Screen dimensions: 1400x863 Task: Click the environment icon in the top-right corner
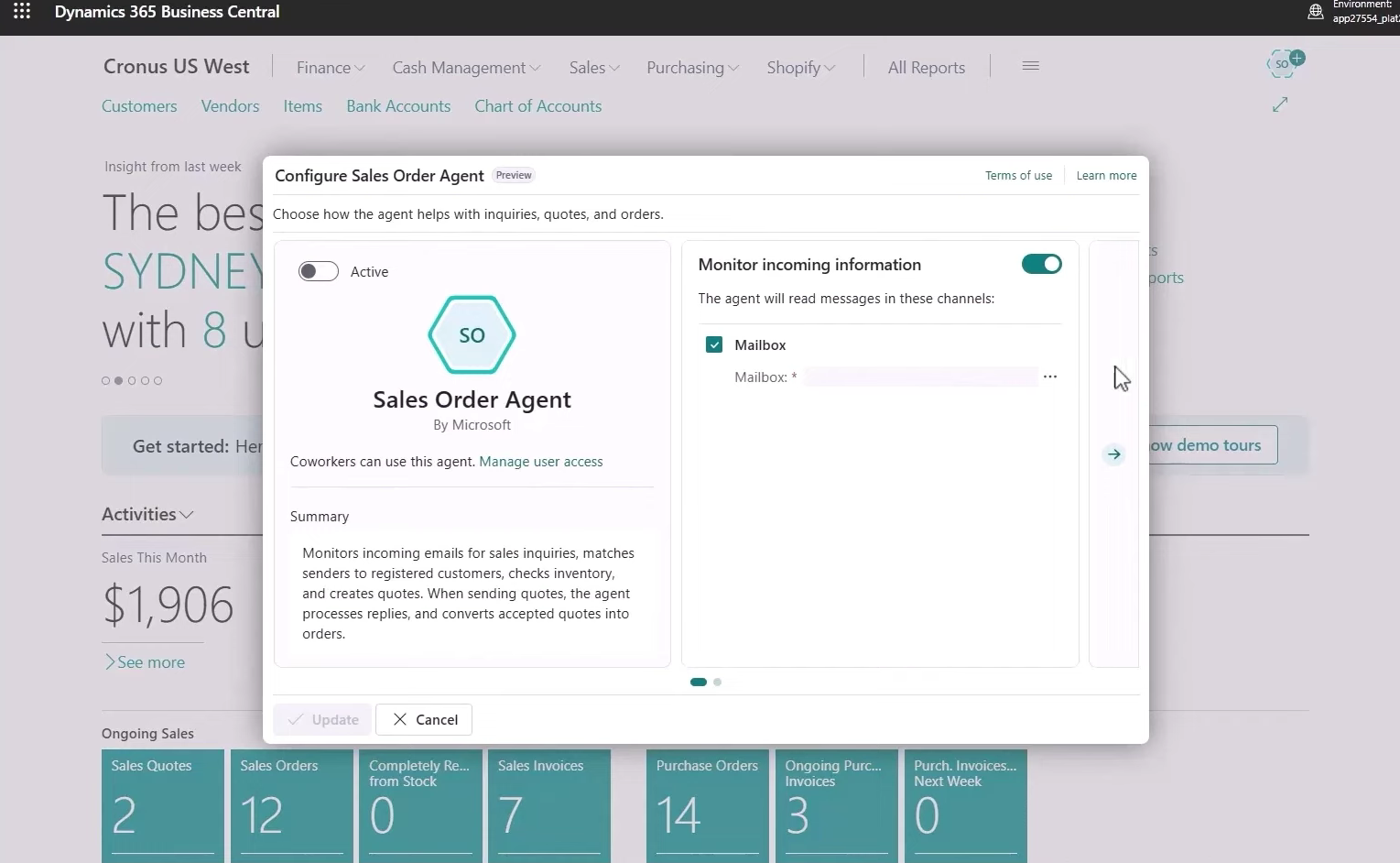pyautogui.click(x=1316, y=12)
